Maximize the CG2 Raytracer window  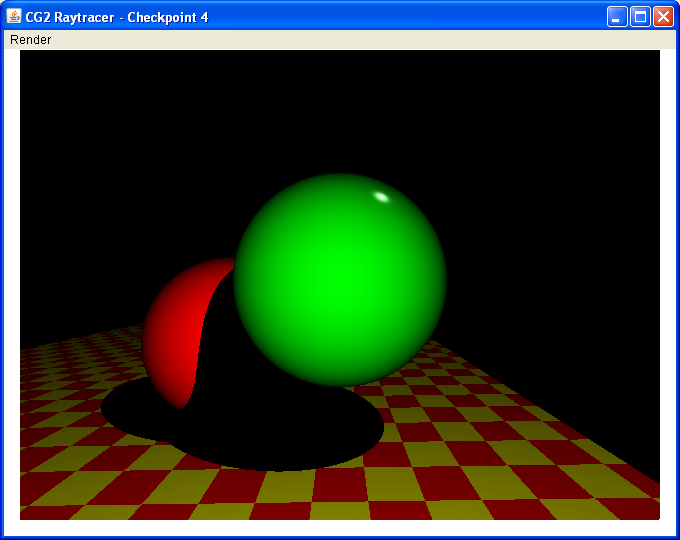640,17
